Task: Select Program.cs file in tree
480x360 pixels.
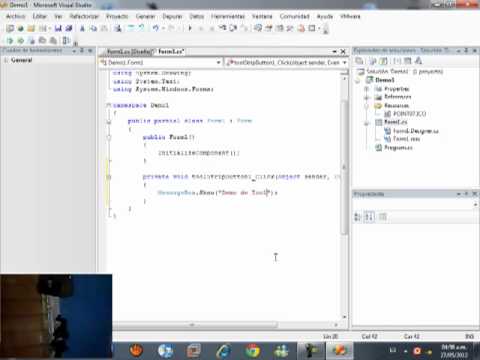Action: 398,148
